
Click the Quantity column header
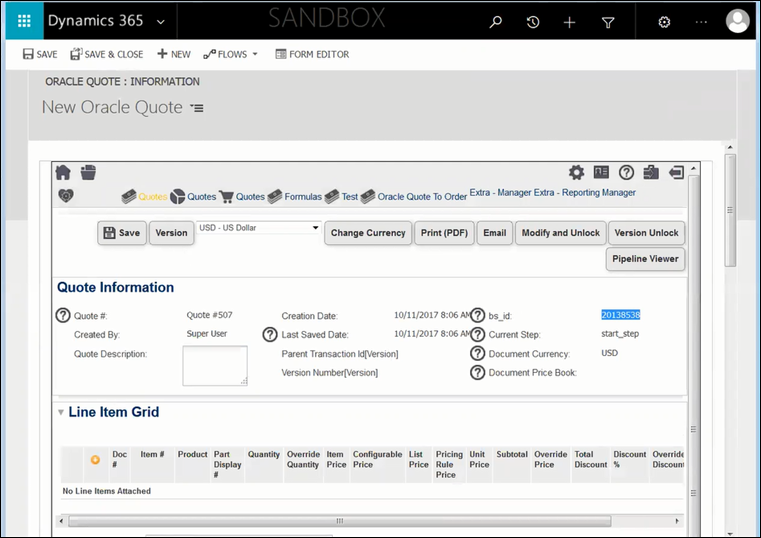click(x=264, y=454)
